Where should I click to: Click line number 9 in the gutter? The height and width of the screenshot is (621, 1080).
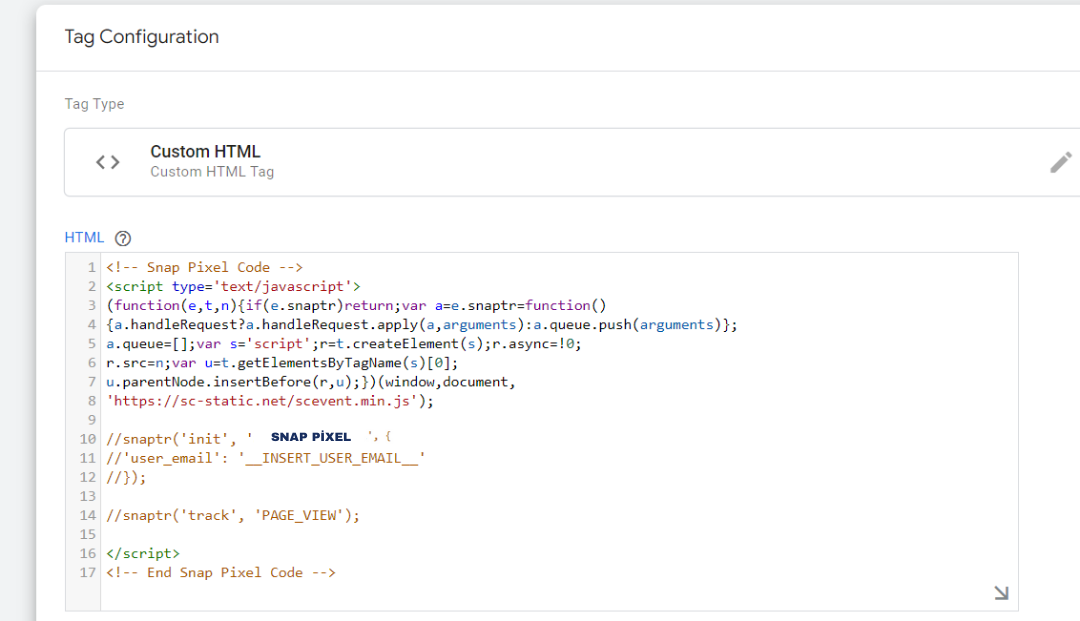pos(92,420)
